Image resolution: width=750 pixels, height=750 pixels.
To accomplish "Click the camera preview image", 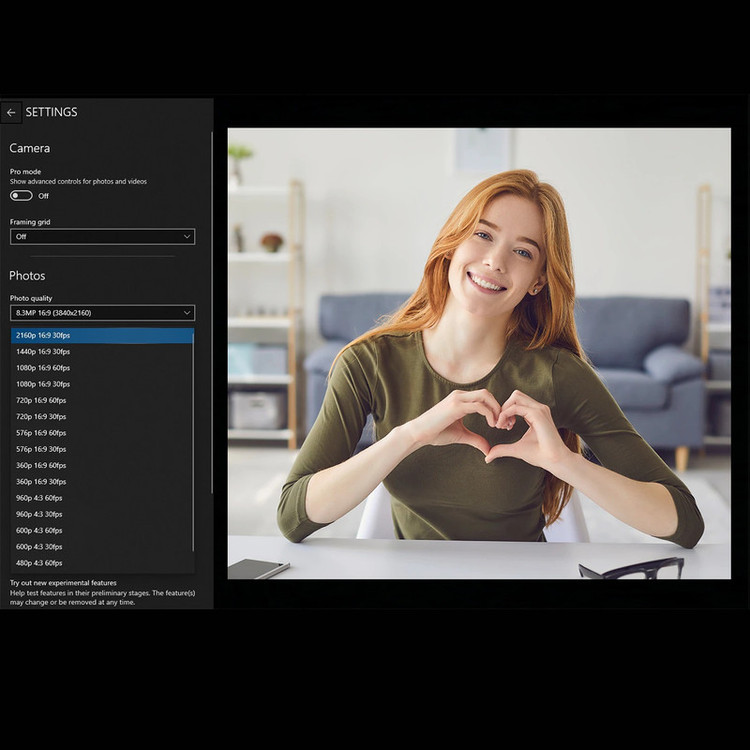I will (479, 353).
